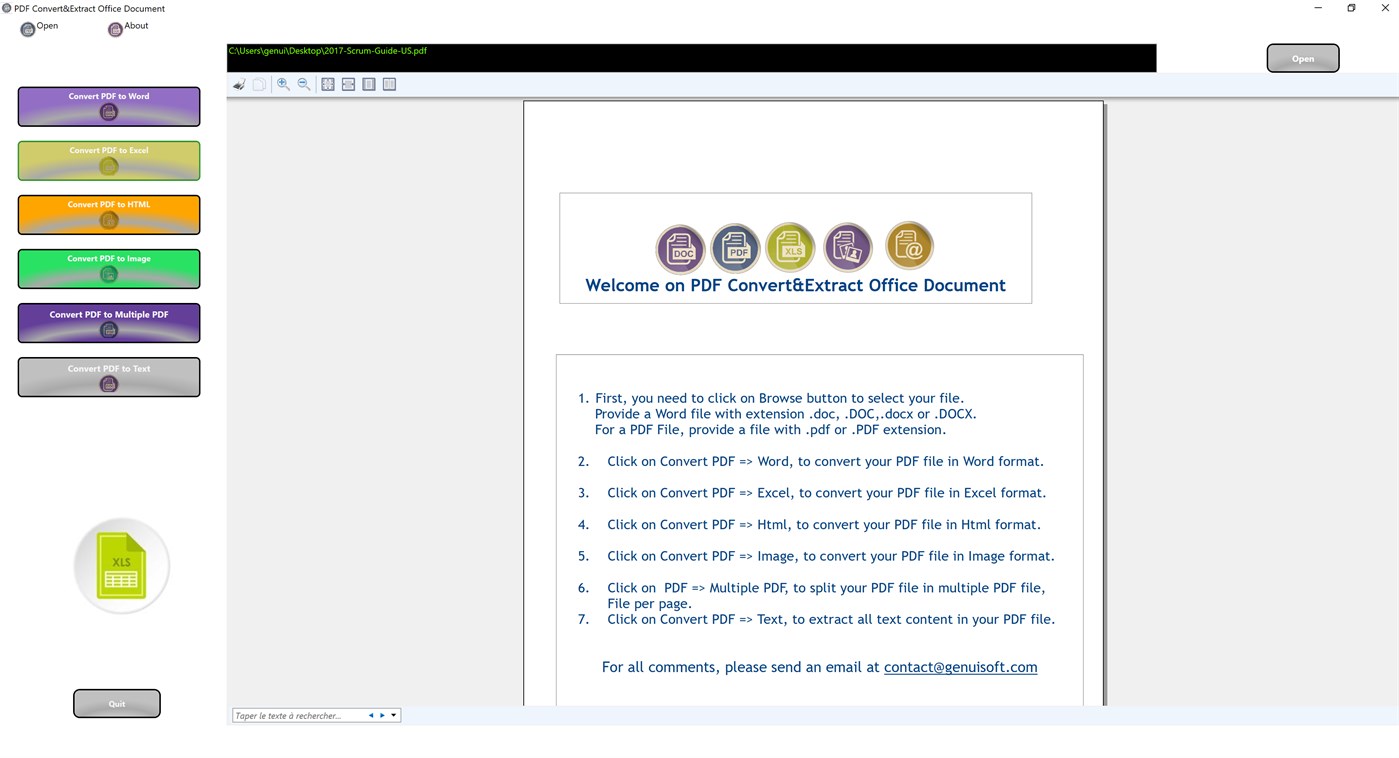
Task: Enable single page view mode
Action: [369, 84]
